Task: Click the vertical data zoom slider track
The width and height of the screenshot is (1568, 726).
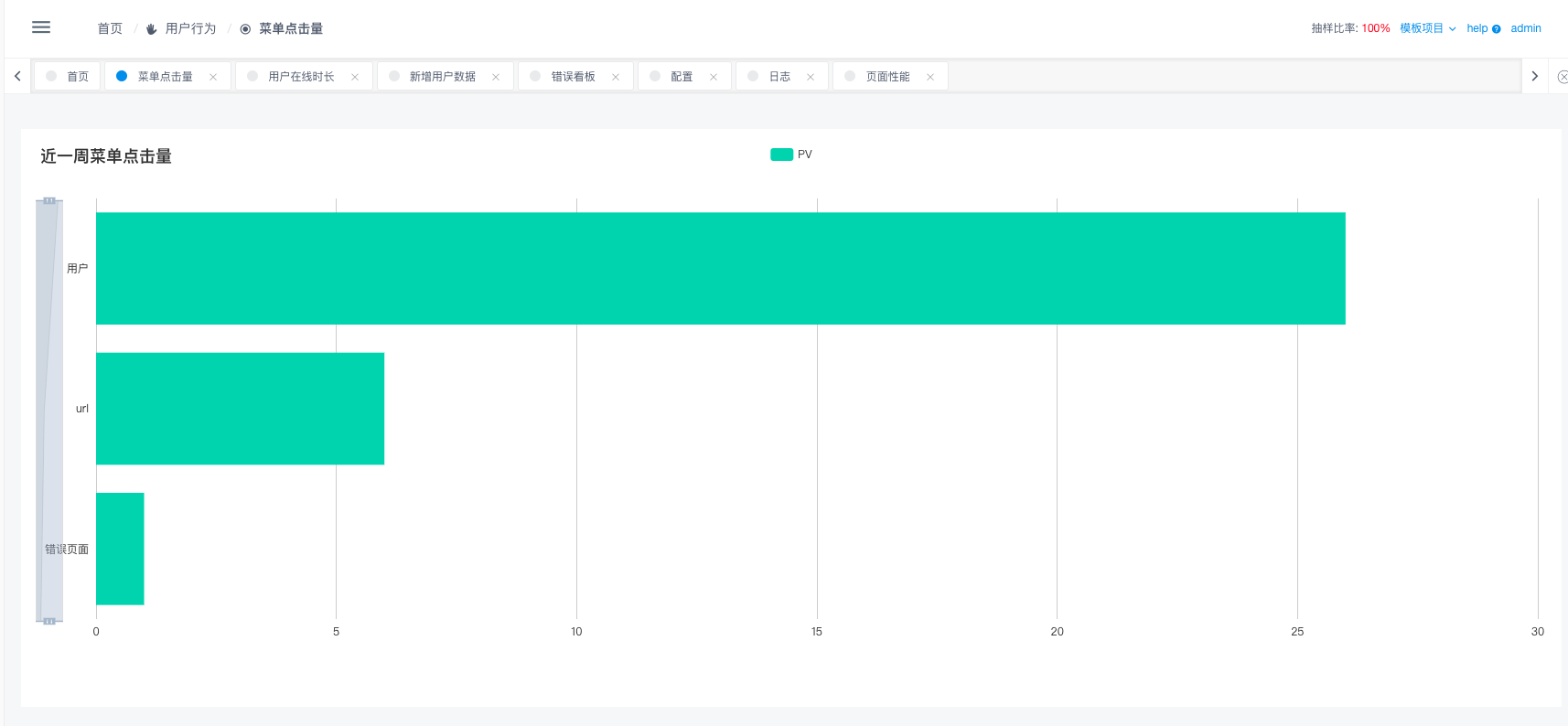Action: (49, 411)
